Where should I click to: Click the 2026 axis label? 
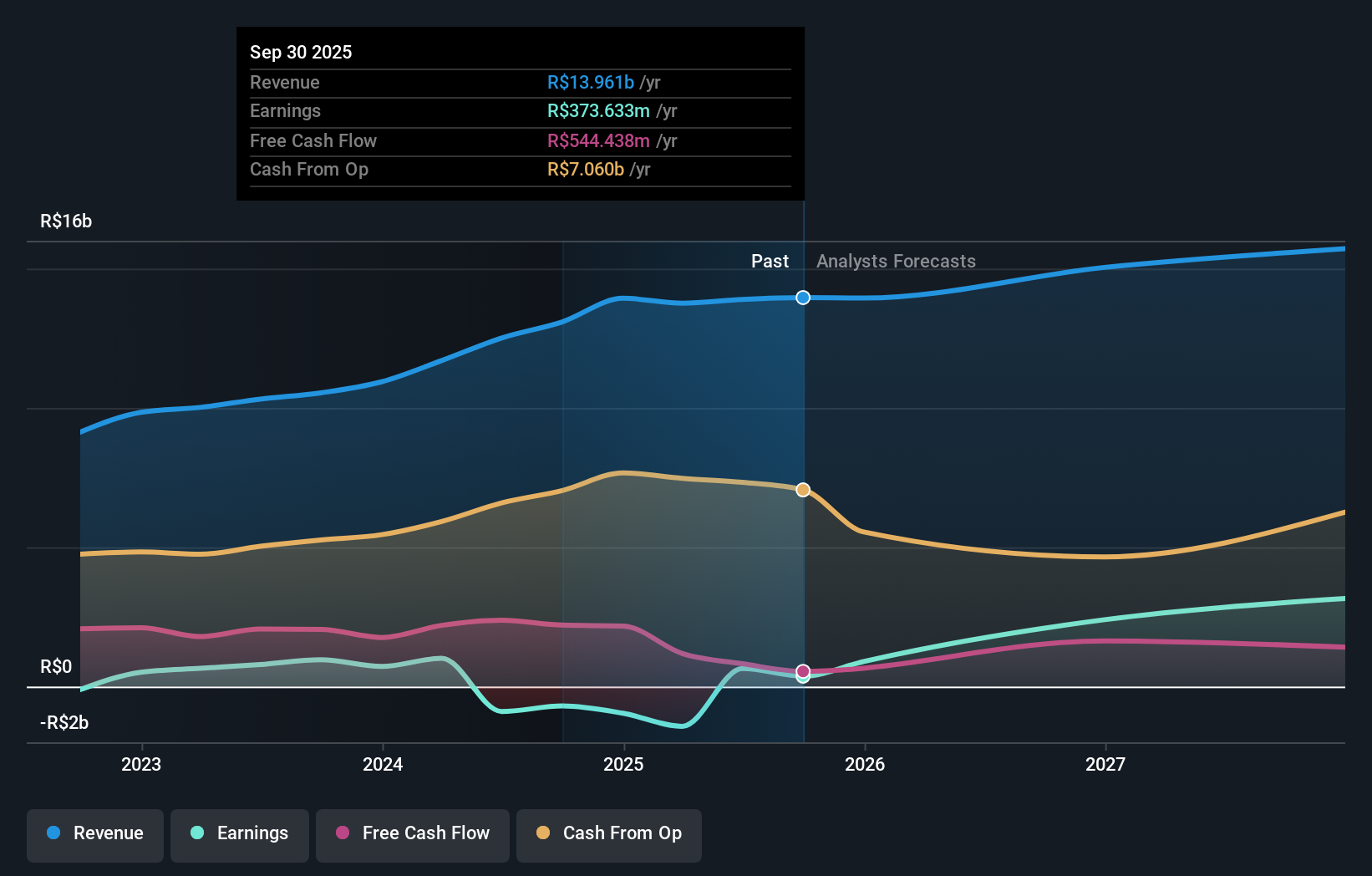[x=866, y=764]
